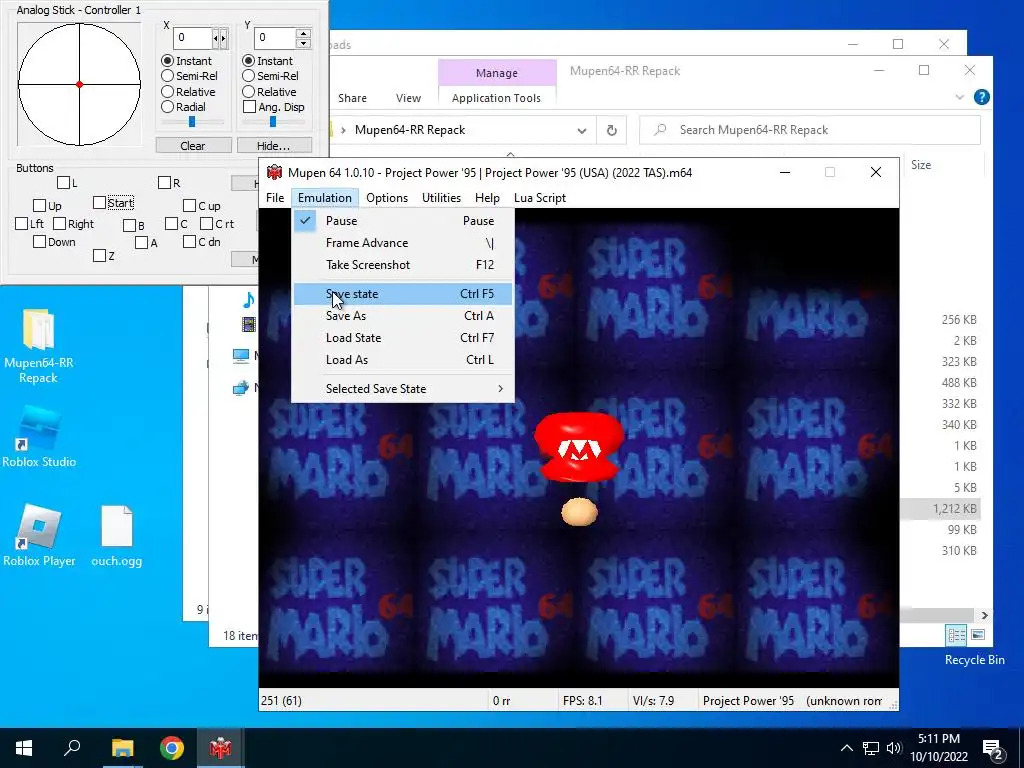
Task: Check the D-pad Down checkbox
Action: point(39,242)
